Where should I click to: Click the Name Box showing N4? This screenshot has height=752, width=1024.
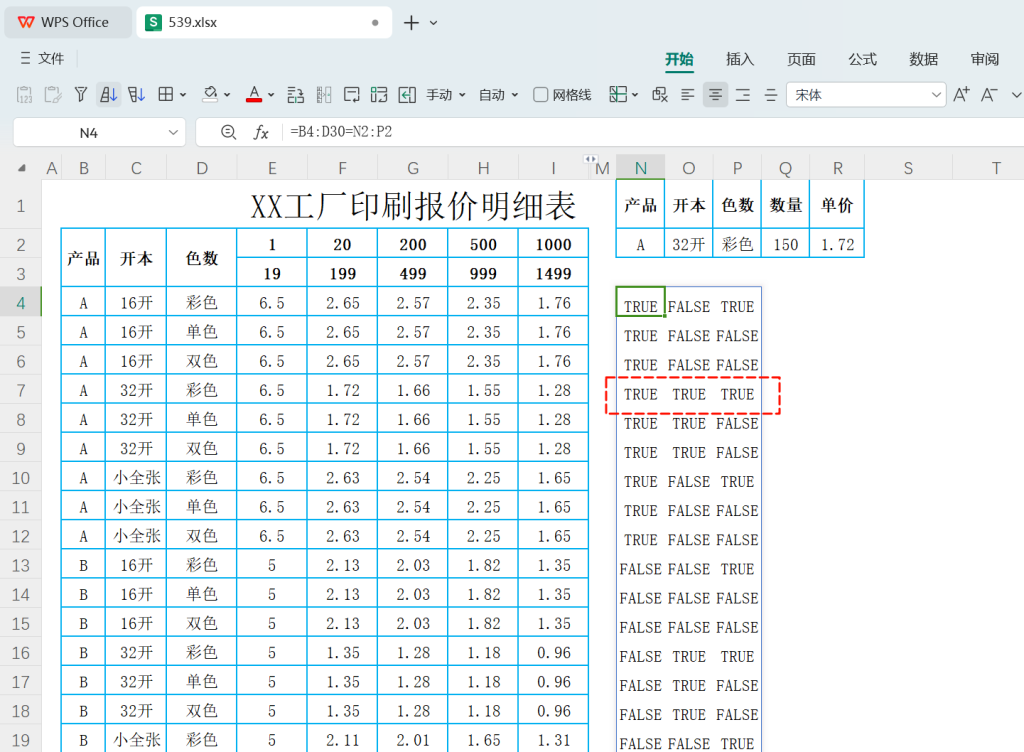(x=89, y=133)
